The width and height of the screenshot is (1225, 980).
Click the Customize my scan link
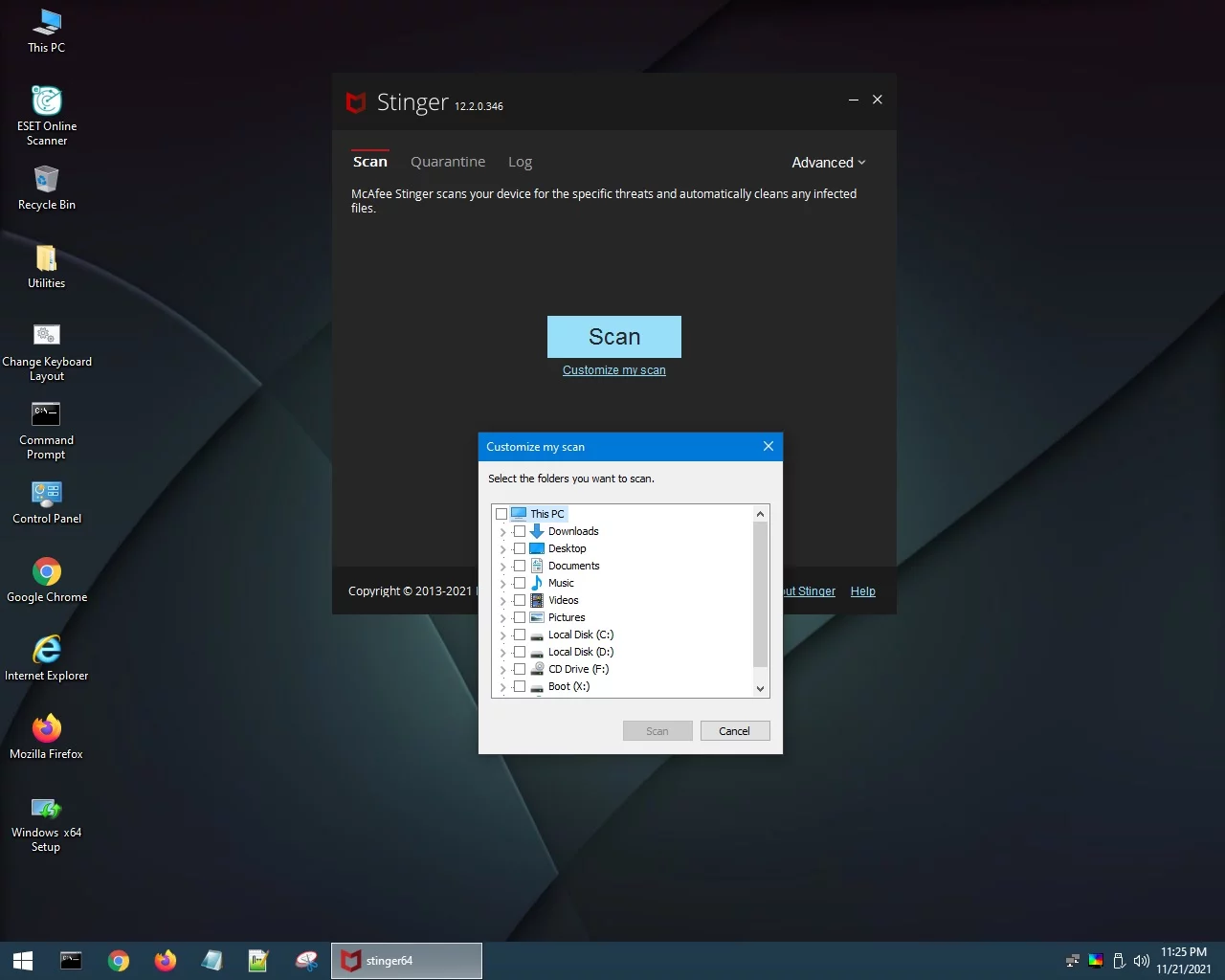[x=614, y=370]
